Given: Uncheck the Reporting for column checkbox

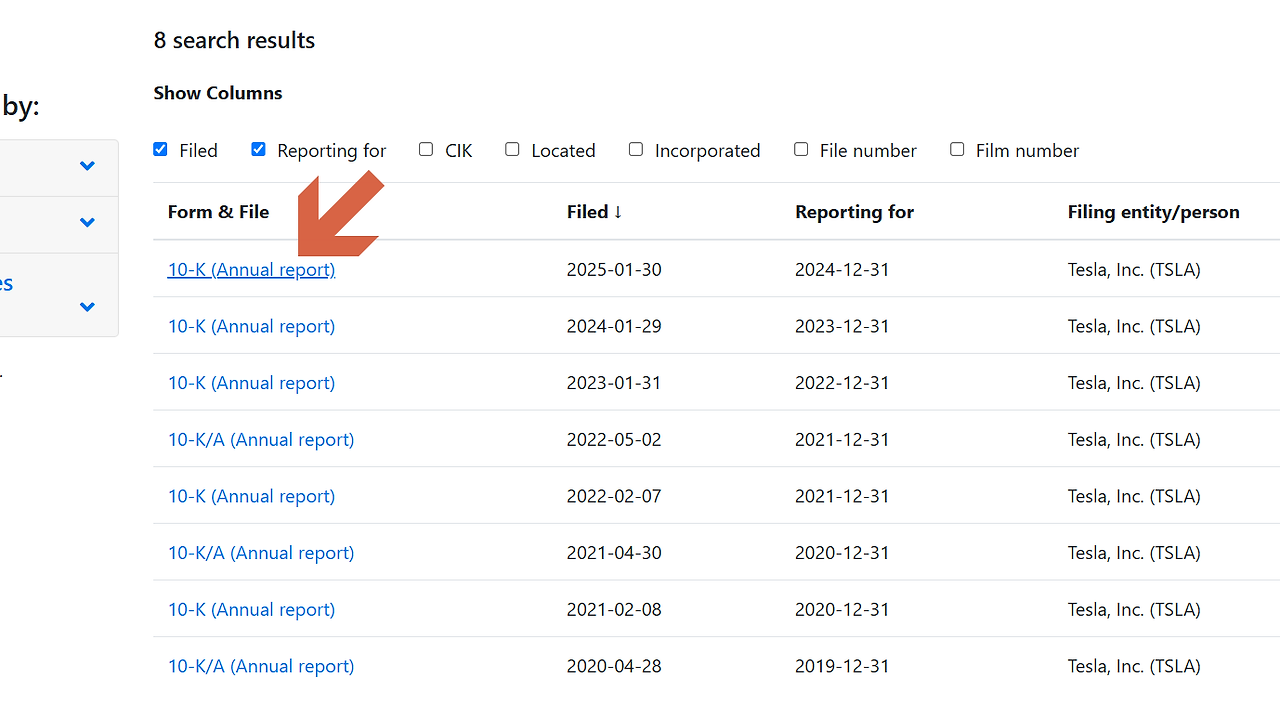Looking at the screenshot, I should (258, 149).
